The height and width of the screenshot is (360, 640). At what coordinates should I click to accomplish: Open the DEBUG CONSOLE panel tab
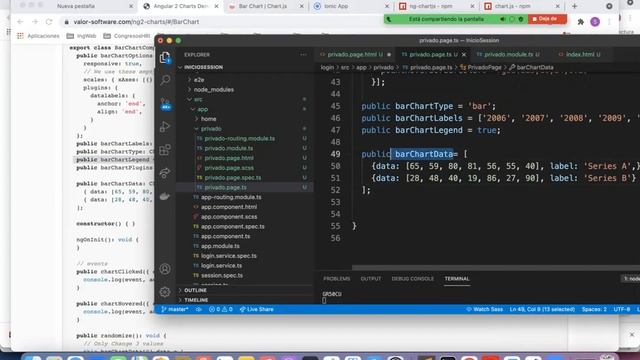click(413, 279)
